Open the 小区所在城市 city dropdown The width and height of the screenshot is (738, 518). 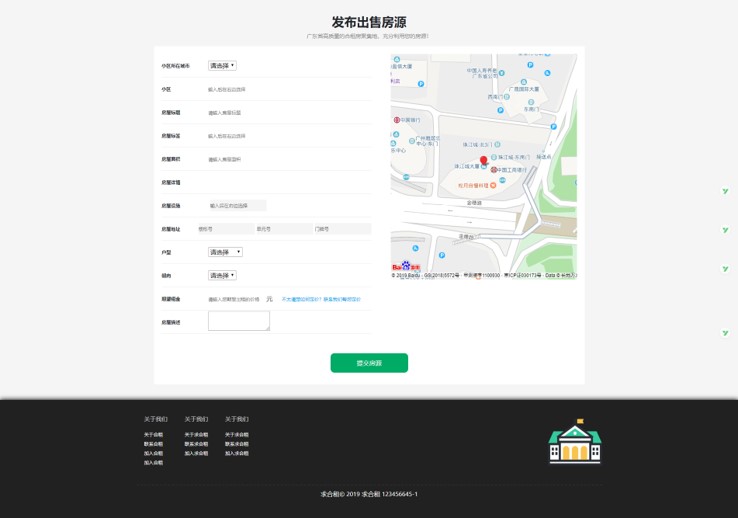pyautogui.click(x=222, y=66)
